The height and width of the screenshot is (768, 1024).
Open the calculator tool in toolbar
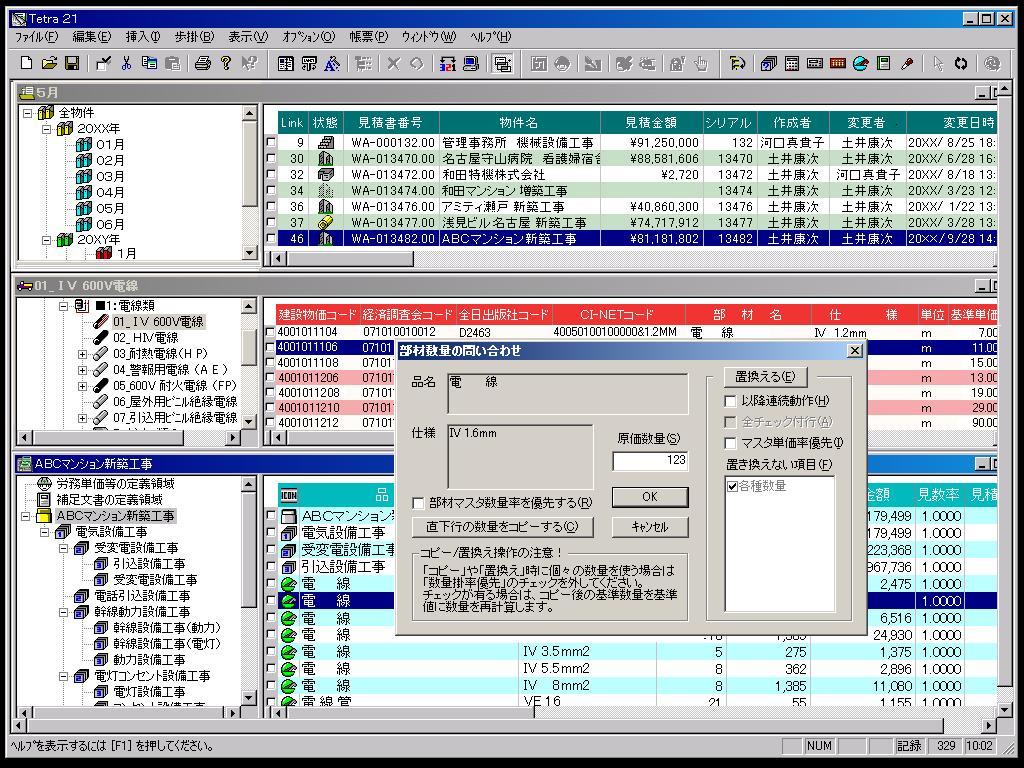click(x=791, y=63)
